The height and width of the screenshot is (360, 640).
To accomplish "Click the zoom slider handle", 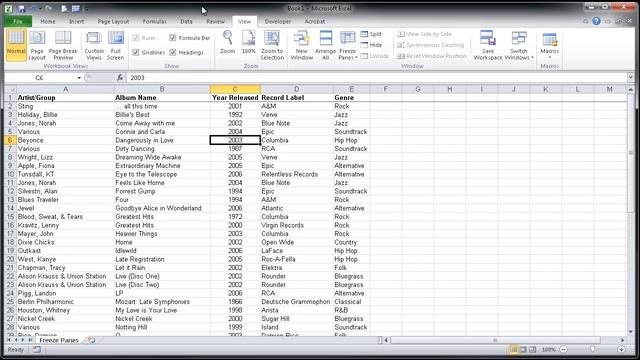I will click(x=592, y=349).
